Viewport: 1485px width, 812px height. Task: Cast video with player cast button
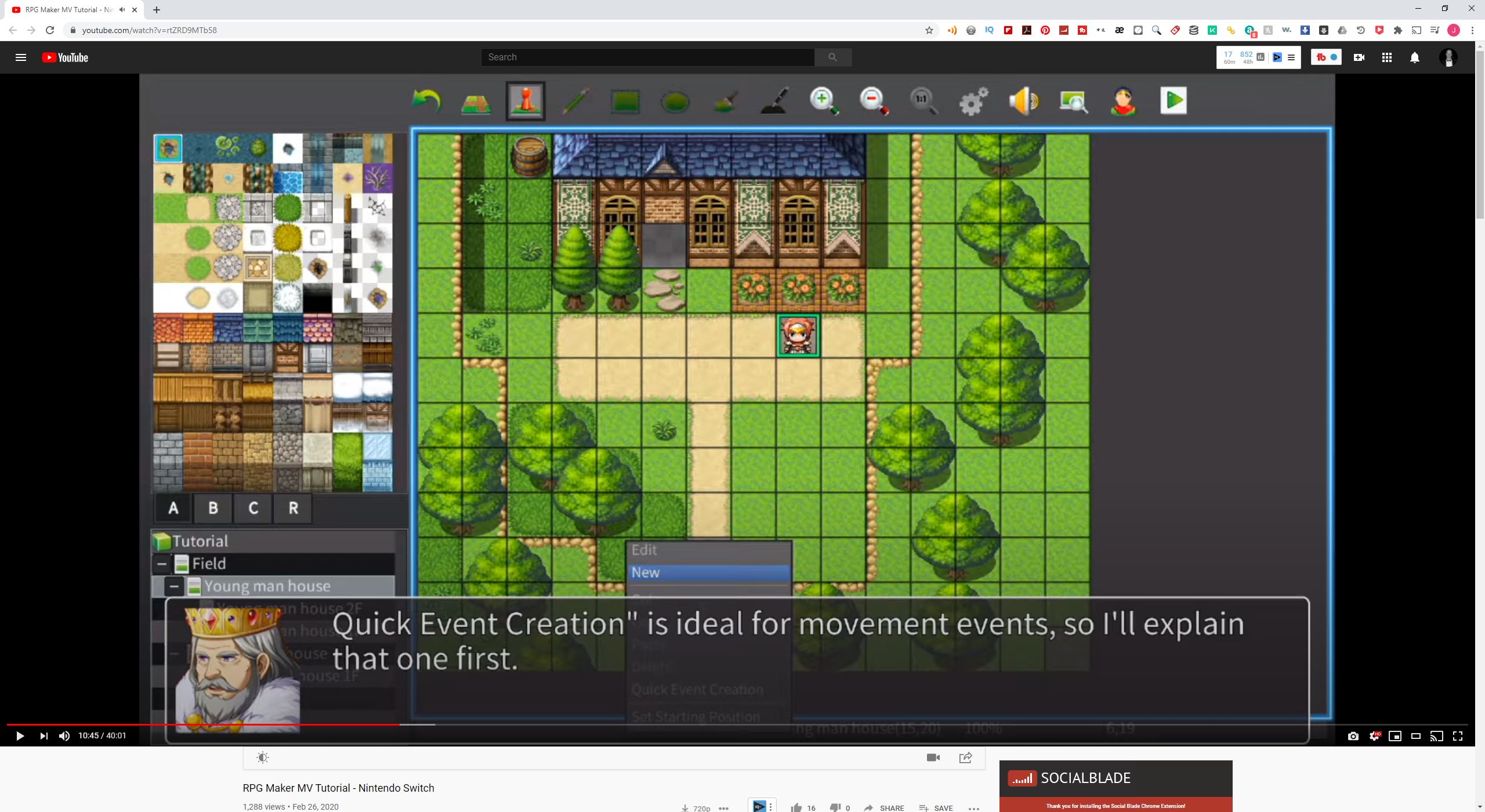[x=1436, y=736]
